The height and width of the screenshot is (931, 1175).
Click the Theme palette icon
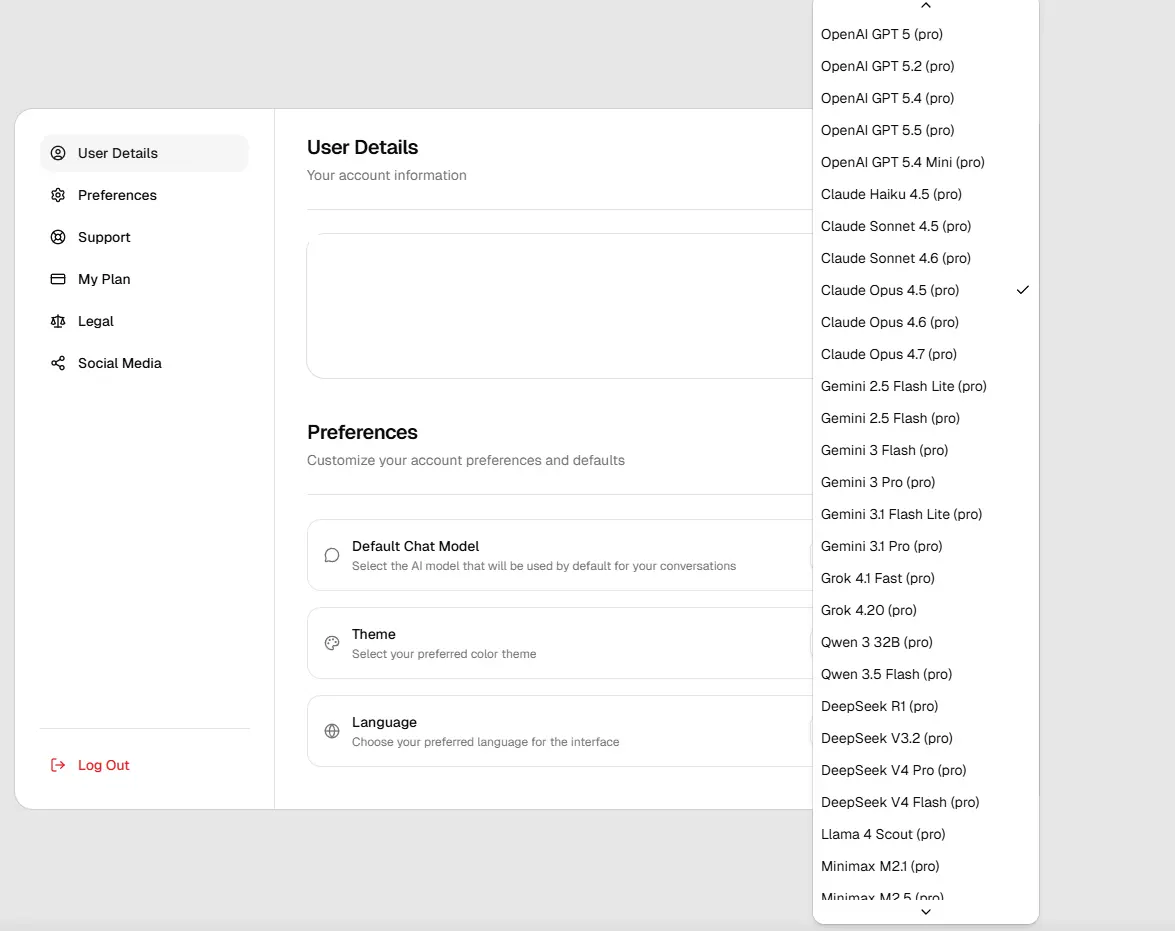(x=332, y=643)
